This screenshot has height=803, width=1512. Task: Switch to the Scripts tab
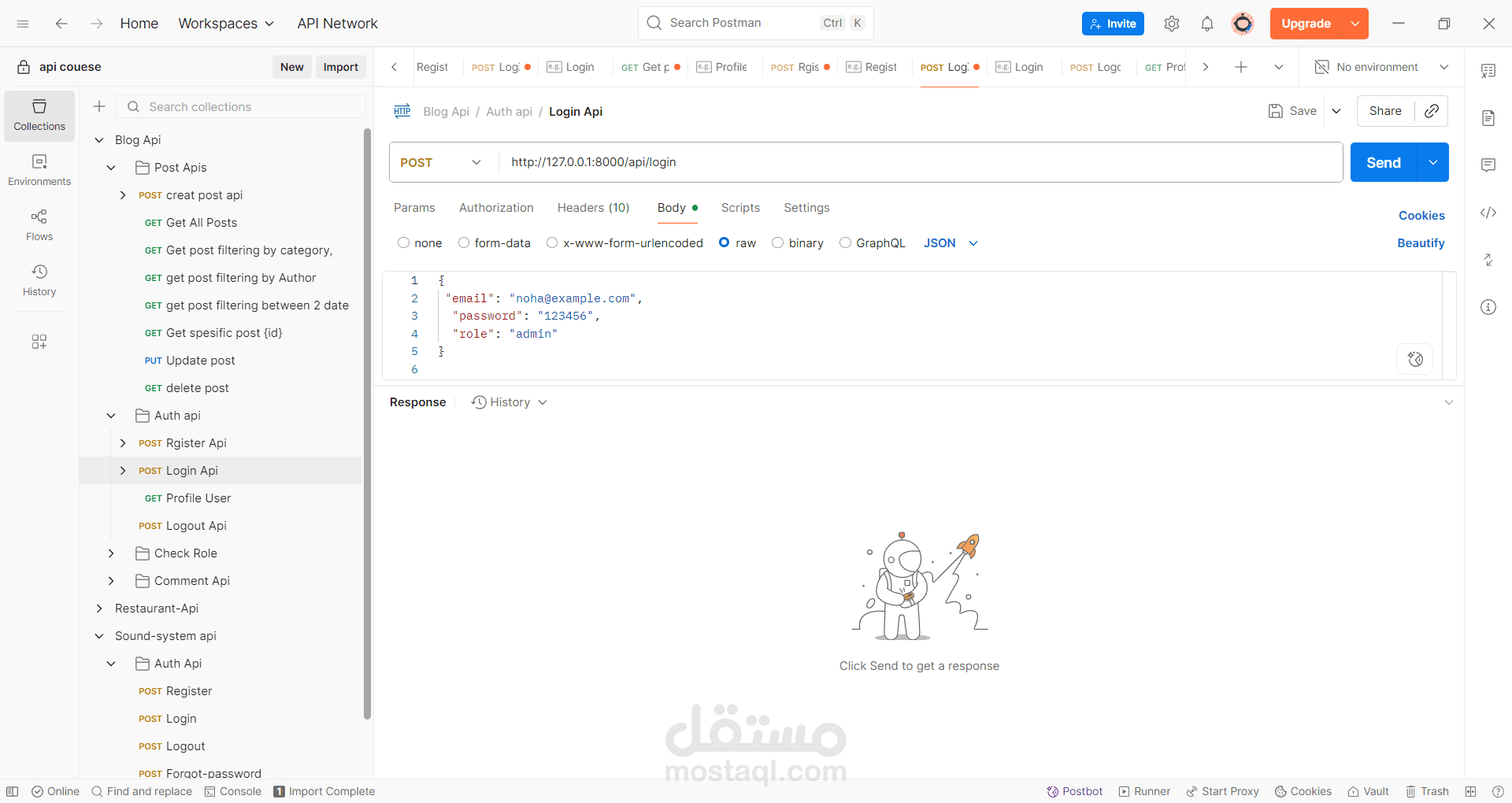point(740,208)
